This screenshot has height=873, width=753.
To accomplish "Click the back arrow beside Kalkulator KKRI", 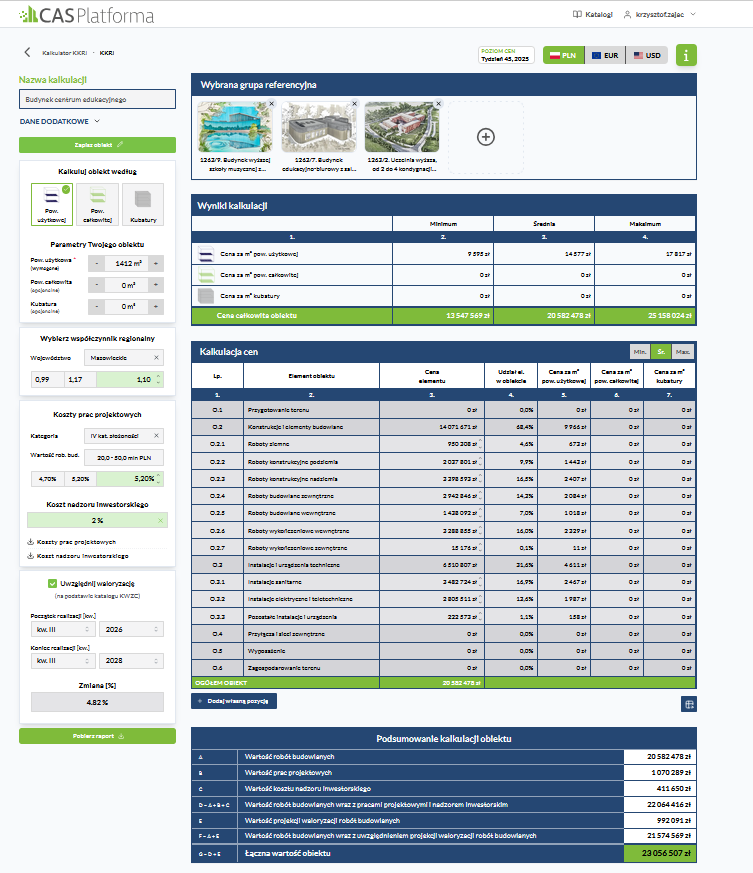I will [27, 52].
